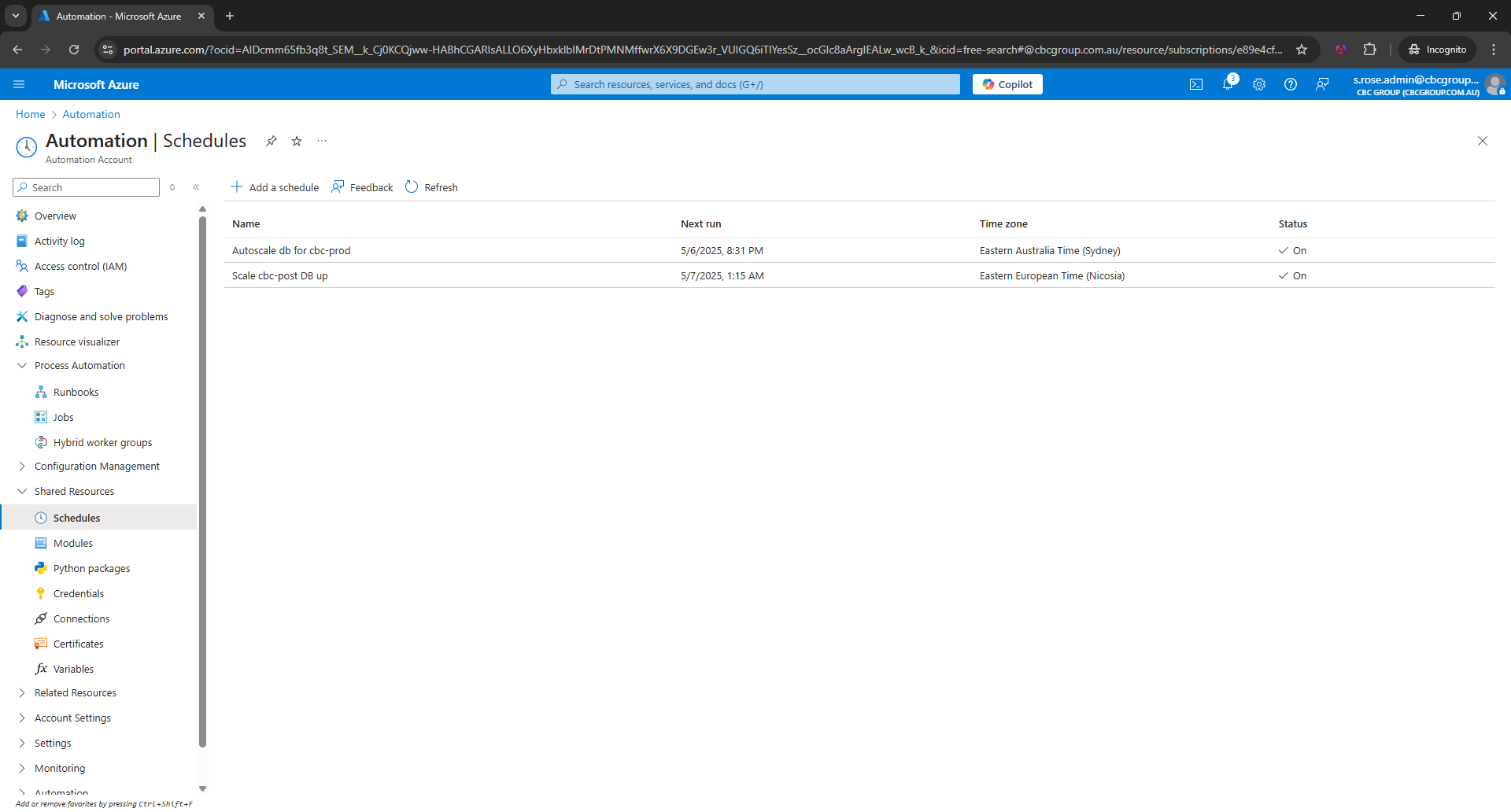Expand the Account Settings section
1511x812 pixels.
click(x=22, y=718)
